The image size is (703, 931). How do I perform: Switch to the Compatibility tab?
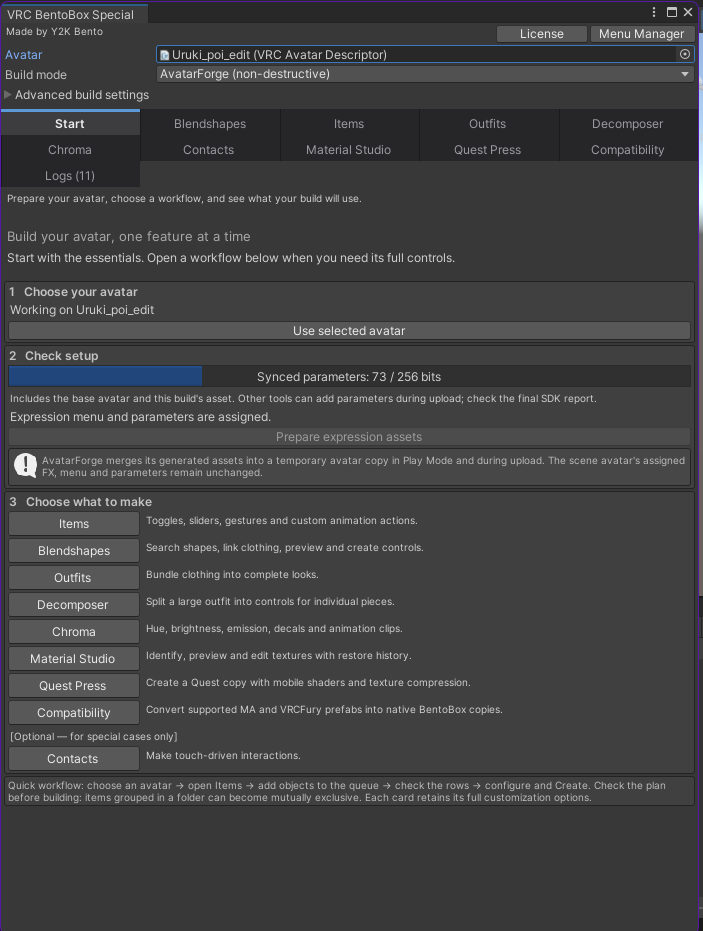coord(628,150)
